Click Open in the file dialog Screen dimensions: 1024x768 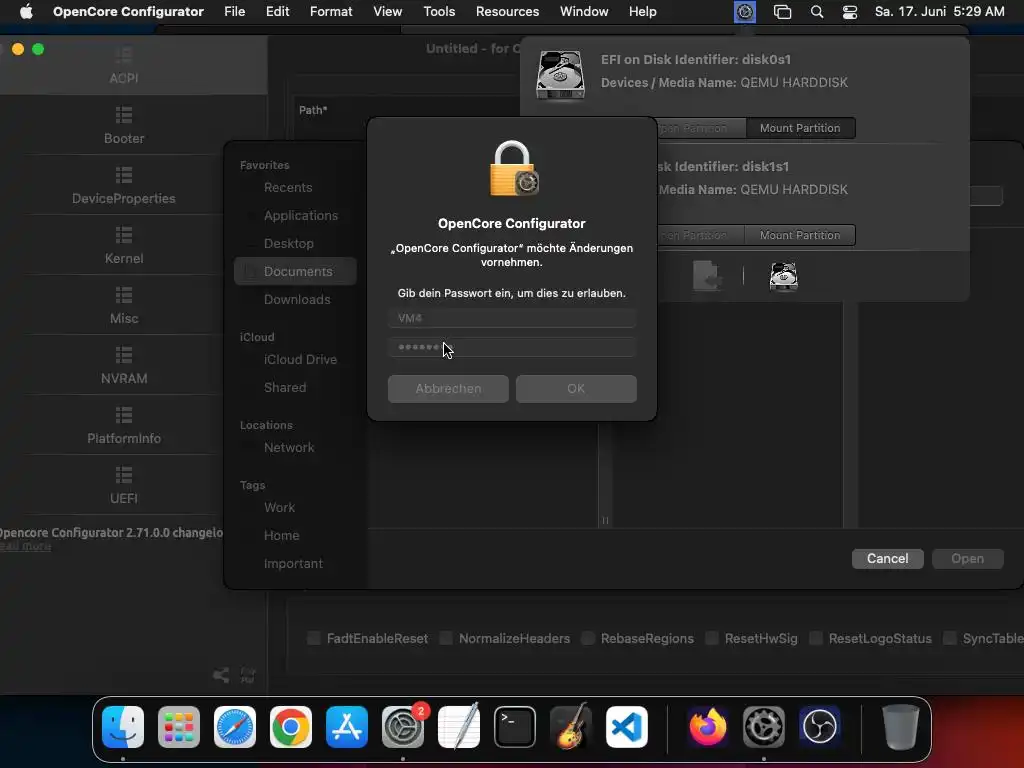967,558
